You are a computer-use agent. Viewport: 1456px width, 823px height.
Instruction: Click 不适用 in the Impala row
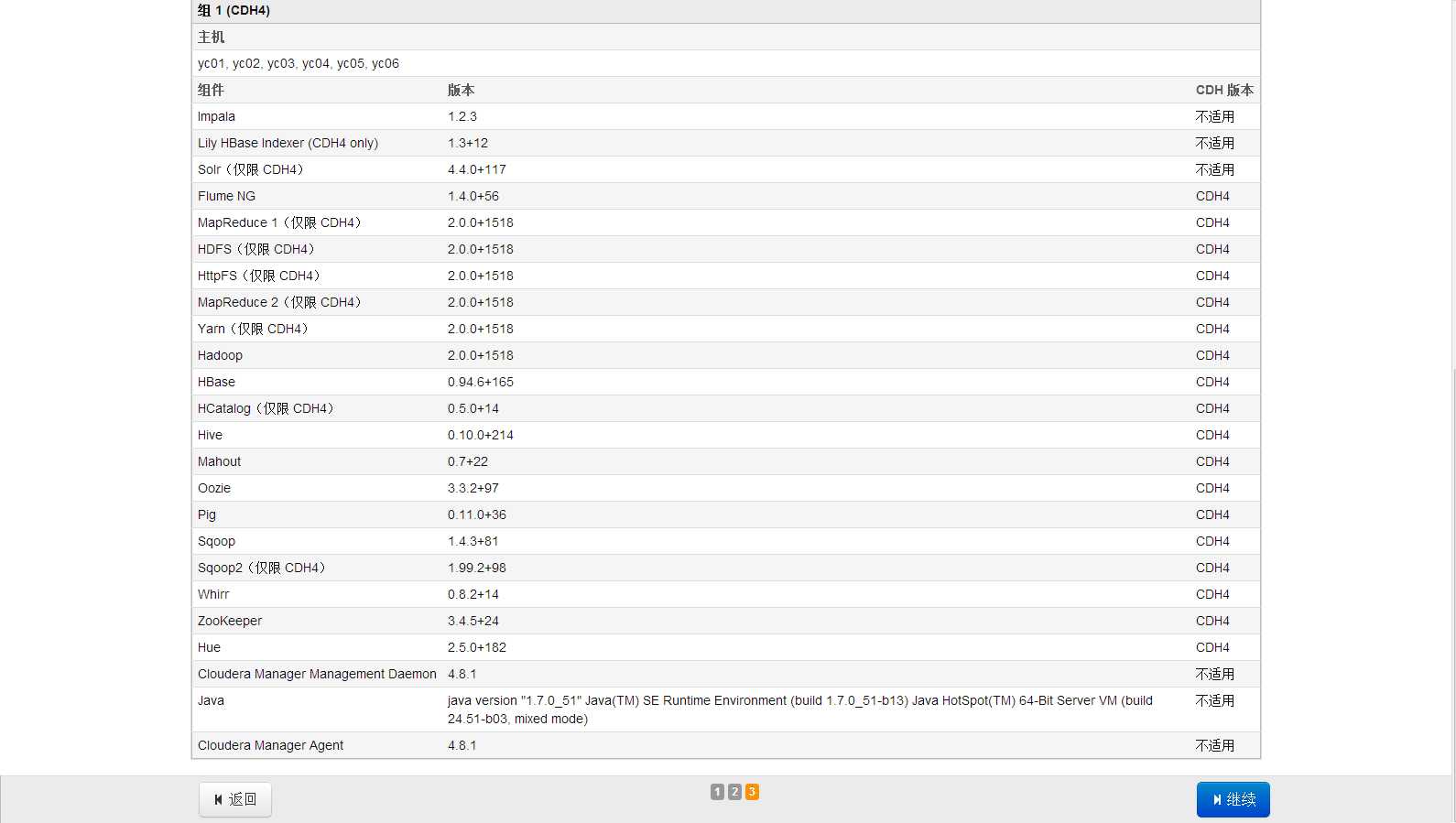point(1215,116)
